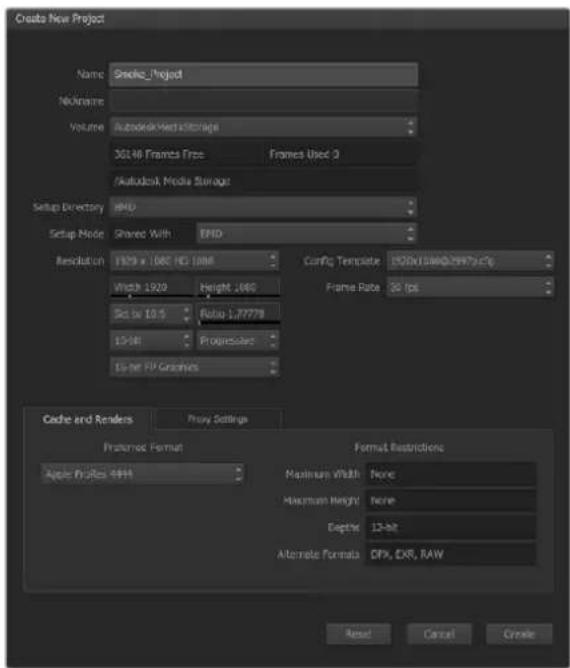This screenshot has width=570, height=668.
Task: Click the Cancel button
Action: (439, 634)
